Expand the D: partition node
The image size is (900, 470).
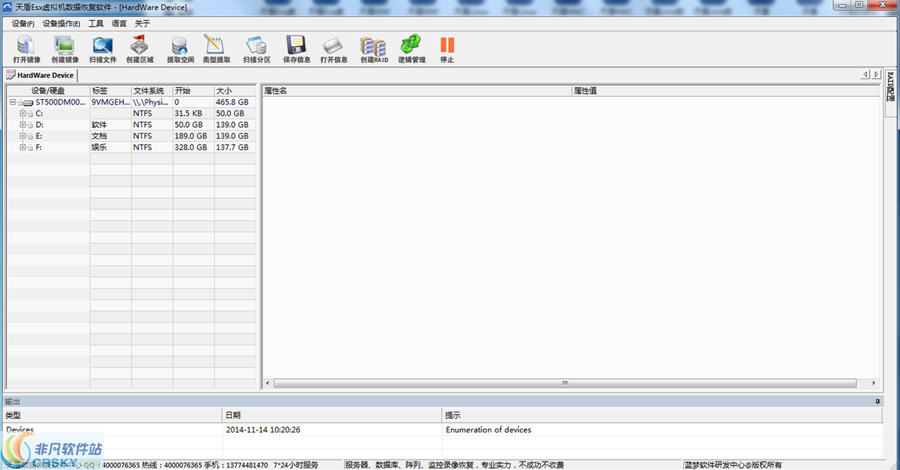[x=22, y=125]
